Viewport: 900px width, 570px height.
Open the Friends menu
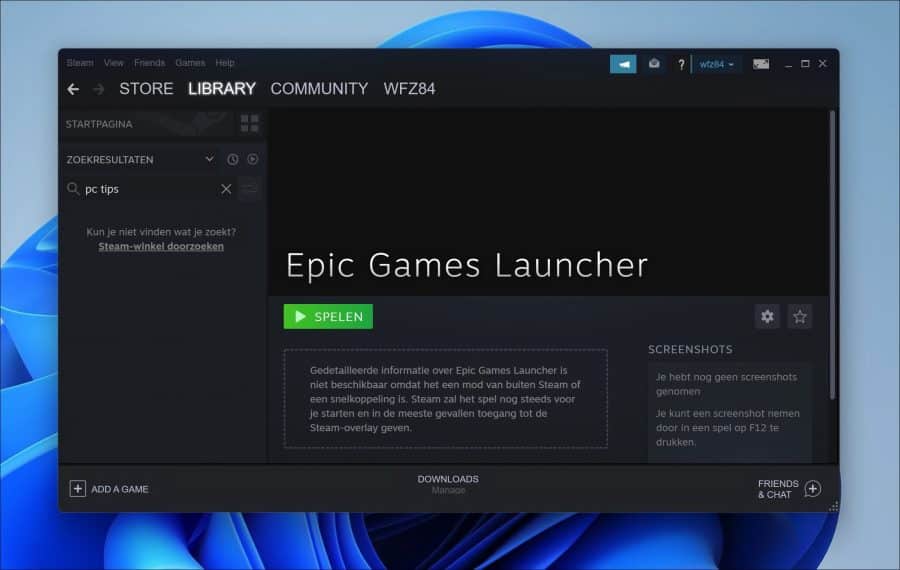pos(149,63)
